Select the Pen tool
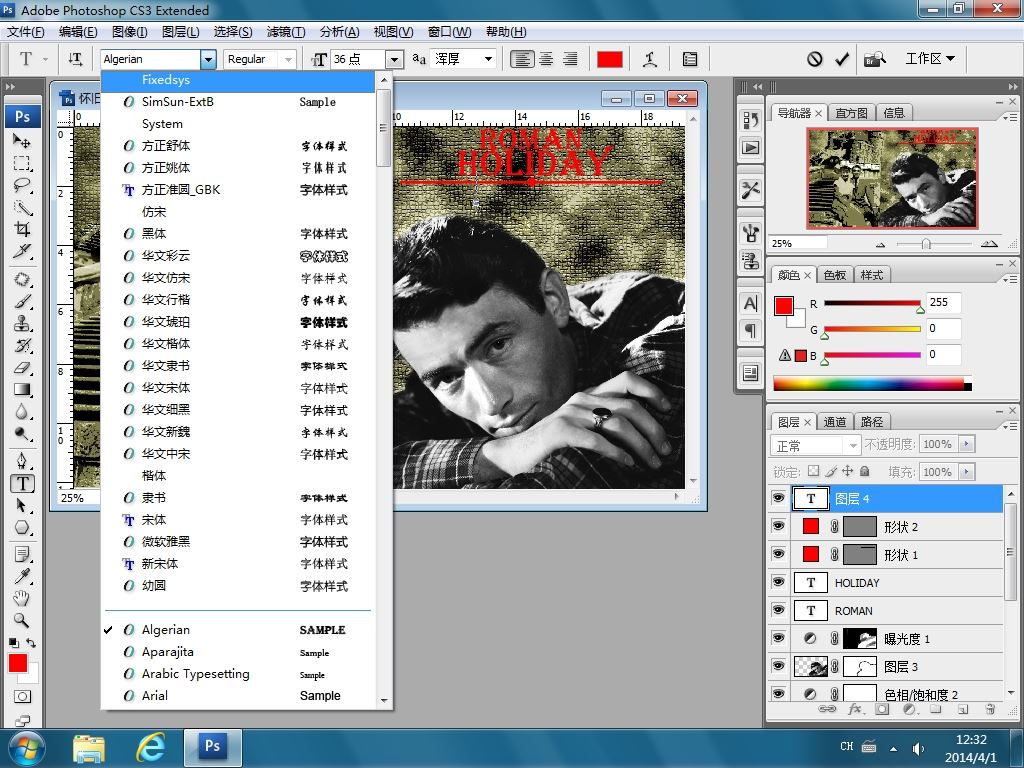This screenshot has width=1024, height=768. coord(22,461)
